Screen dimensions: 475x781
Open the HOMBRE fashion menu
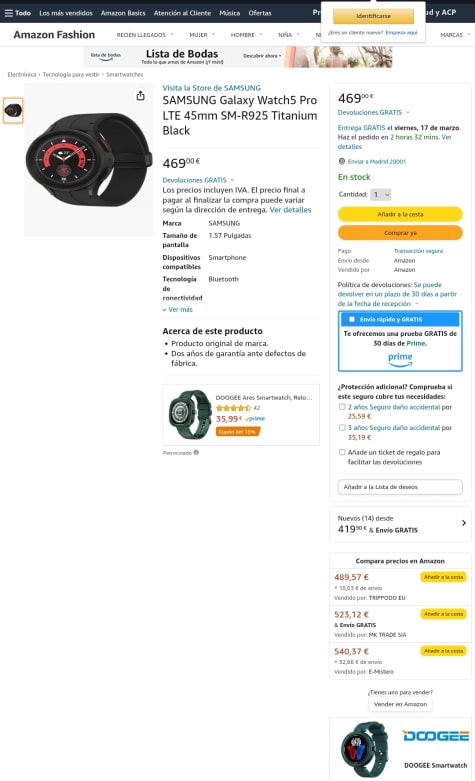point(246,35)
